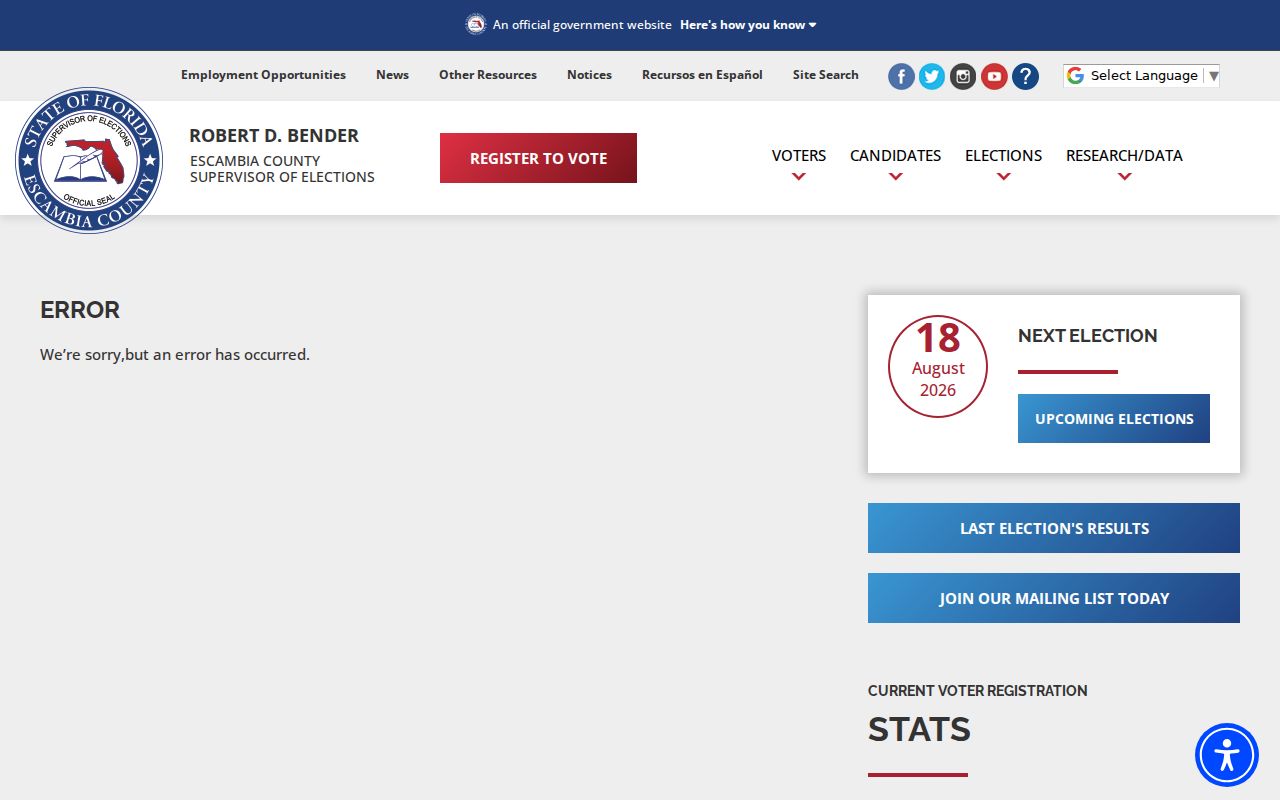Open Recursos en Español page
This screenshot has width=1280, height=800.
coord(702,75)
